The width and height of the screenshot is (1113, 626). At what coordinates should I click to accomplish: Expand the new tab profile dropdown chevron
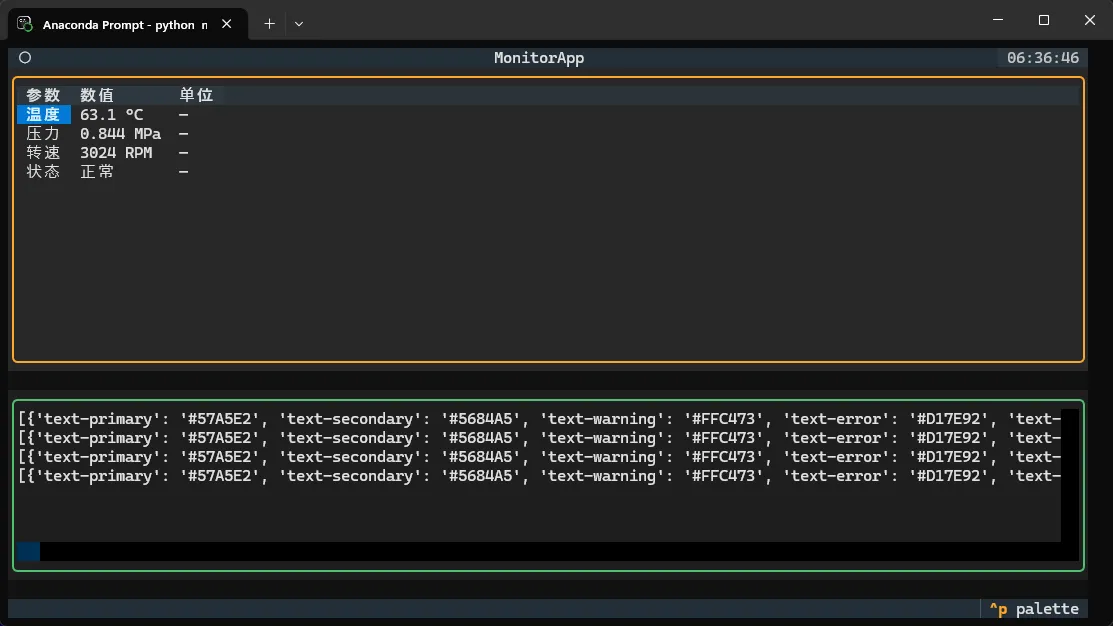299,23
